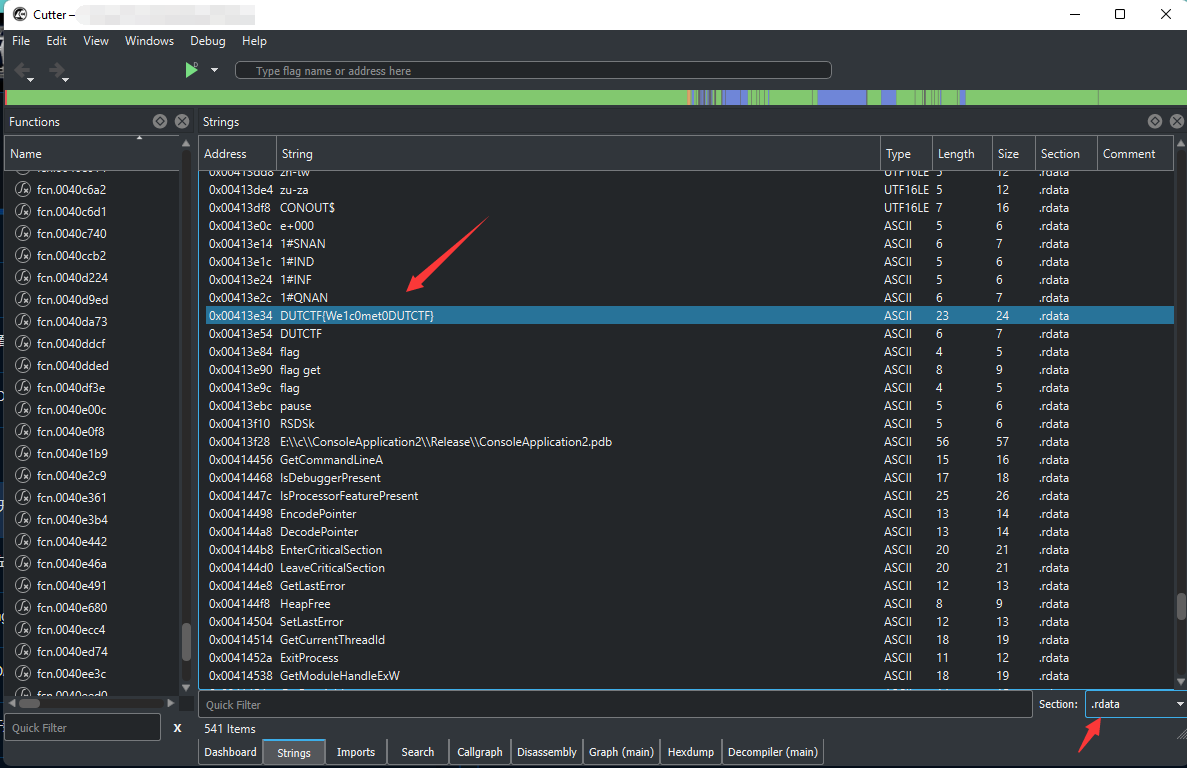Open the Windows menu
The width and height of the screenshot is (1187, 768).
[149, 41]
